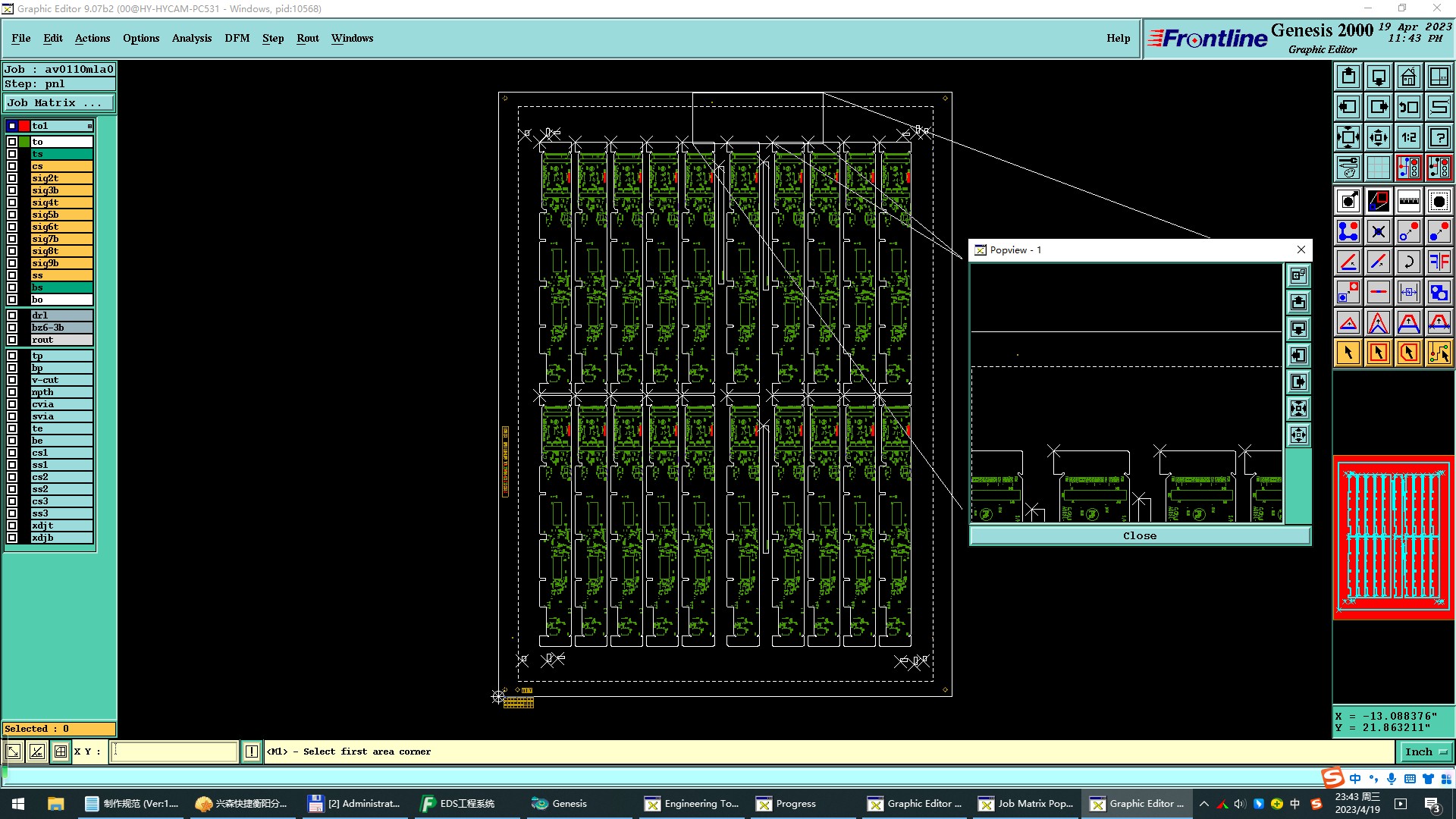Click the Home view icon
The image size is (1456, 819).
tap(1408, 77)
